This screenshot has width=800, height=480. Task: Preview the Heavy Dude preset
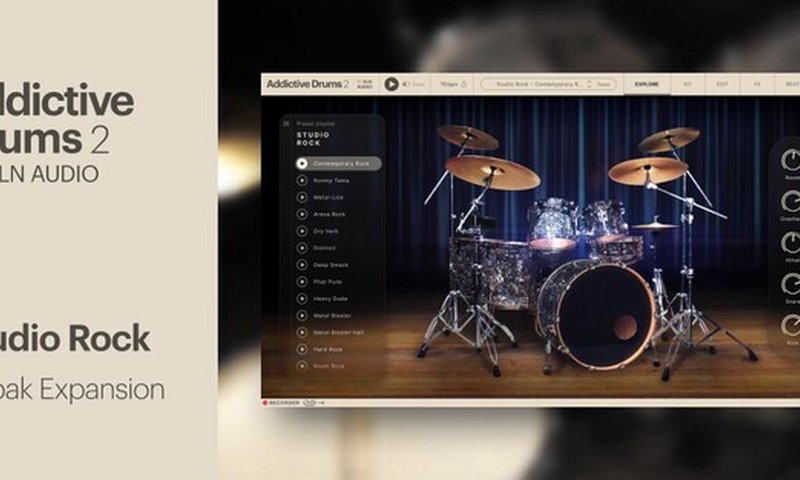[302, 299]
